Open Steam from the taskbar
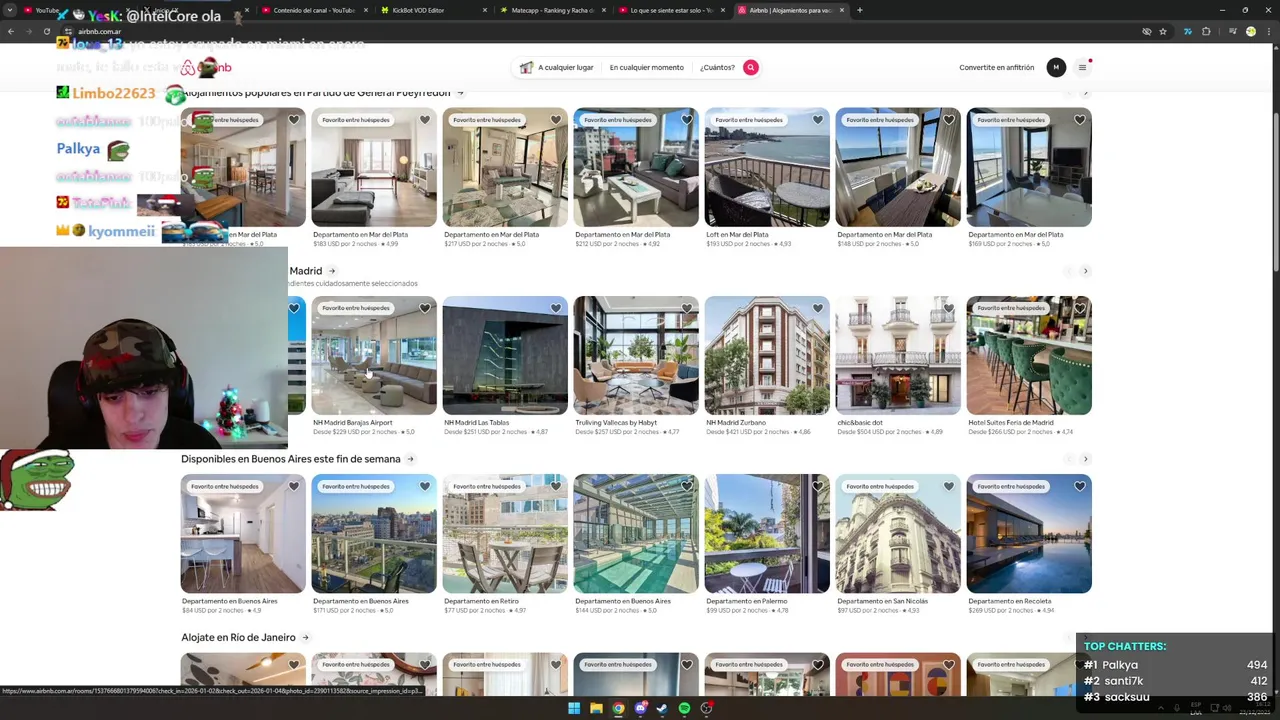Viewport: 1280px width, 720px height. (662, 708)
